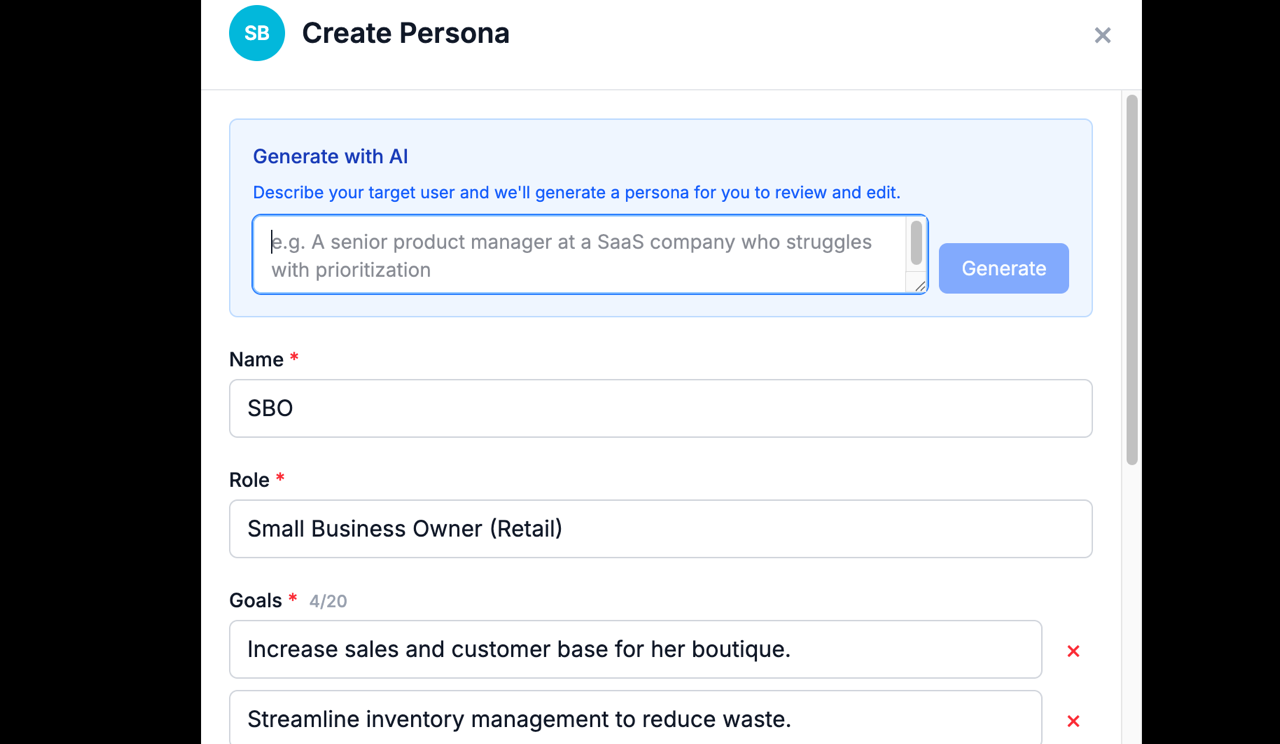Click the required field asterisk beside Name
This screenshot has height=744, width=1280.
294,354
